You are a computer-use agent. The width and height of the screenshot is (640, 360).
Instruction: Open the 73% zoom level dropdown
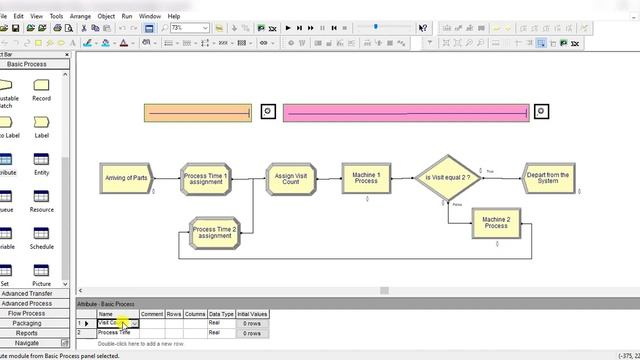click(205, 28)
